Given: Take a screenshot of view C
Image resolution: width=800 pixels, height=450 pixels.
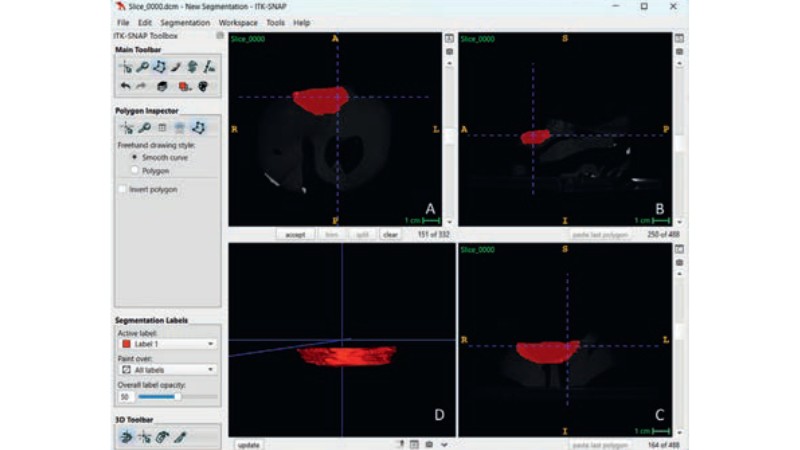Looking at the screenshot, I should (x=679, y=262).
